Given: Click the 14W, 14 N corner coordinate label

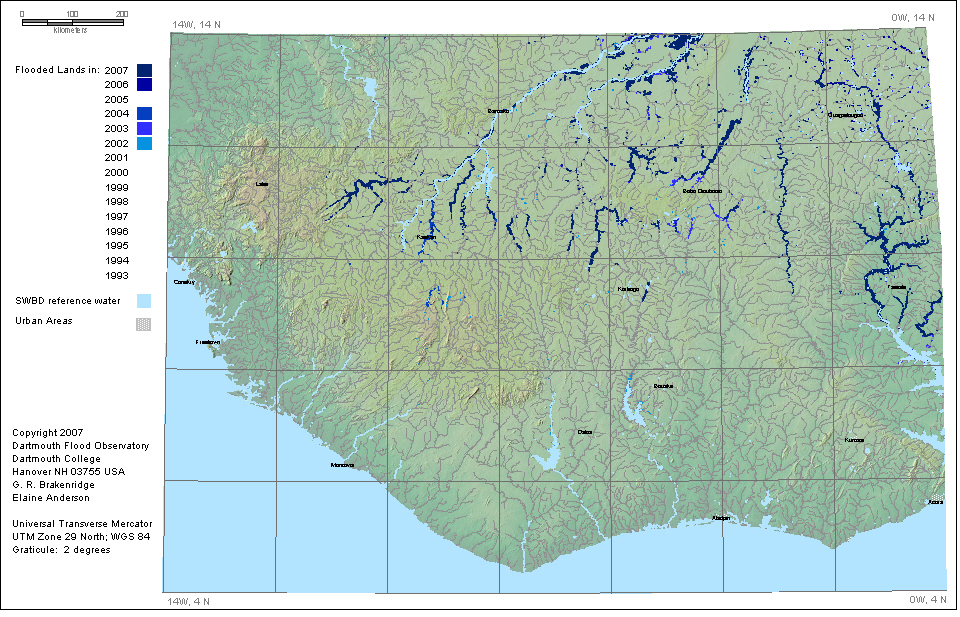Looking at the screenshot, I should [196, 23].
